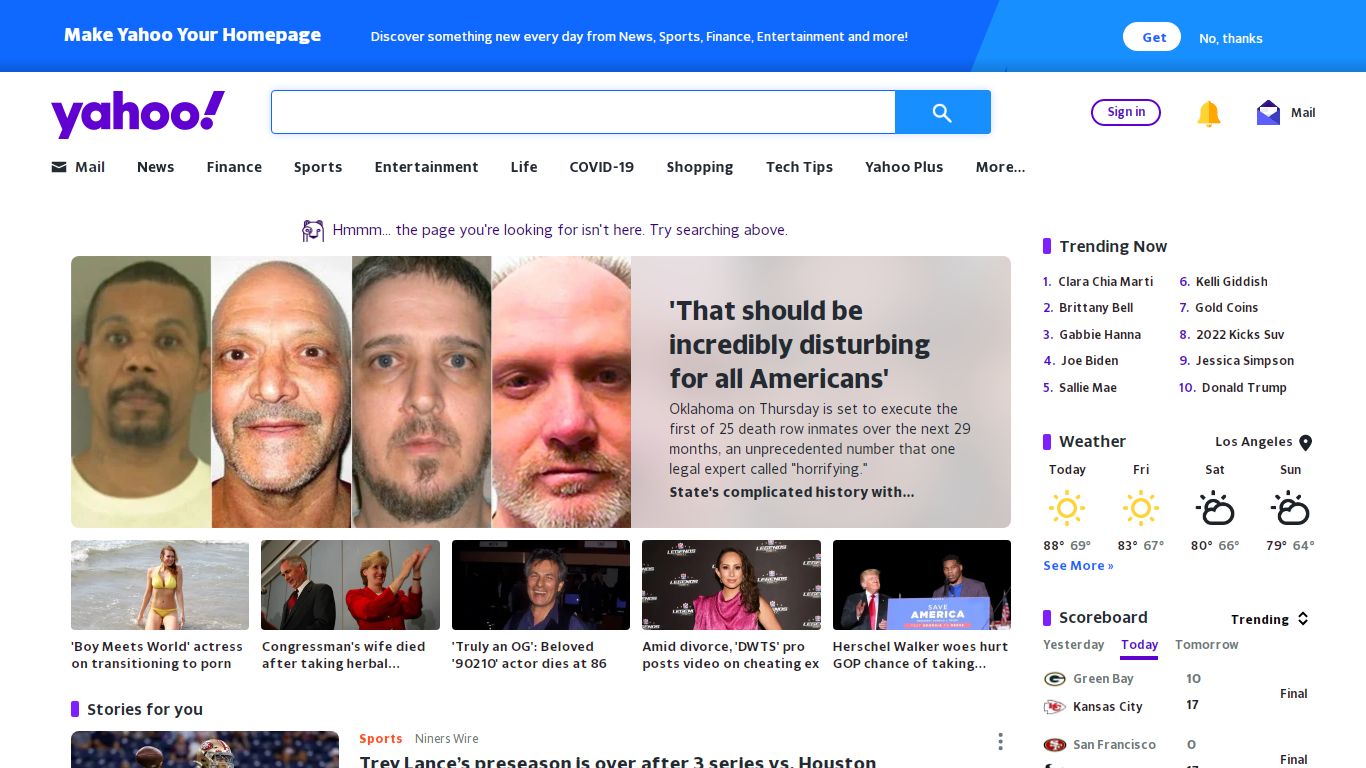Open trending topic Jessica Simpson
This screenshot has width=1366, height=768.
coord(1245,361)
